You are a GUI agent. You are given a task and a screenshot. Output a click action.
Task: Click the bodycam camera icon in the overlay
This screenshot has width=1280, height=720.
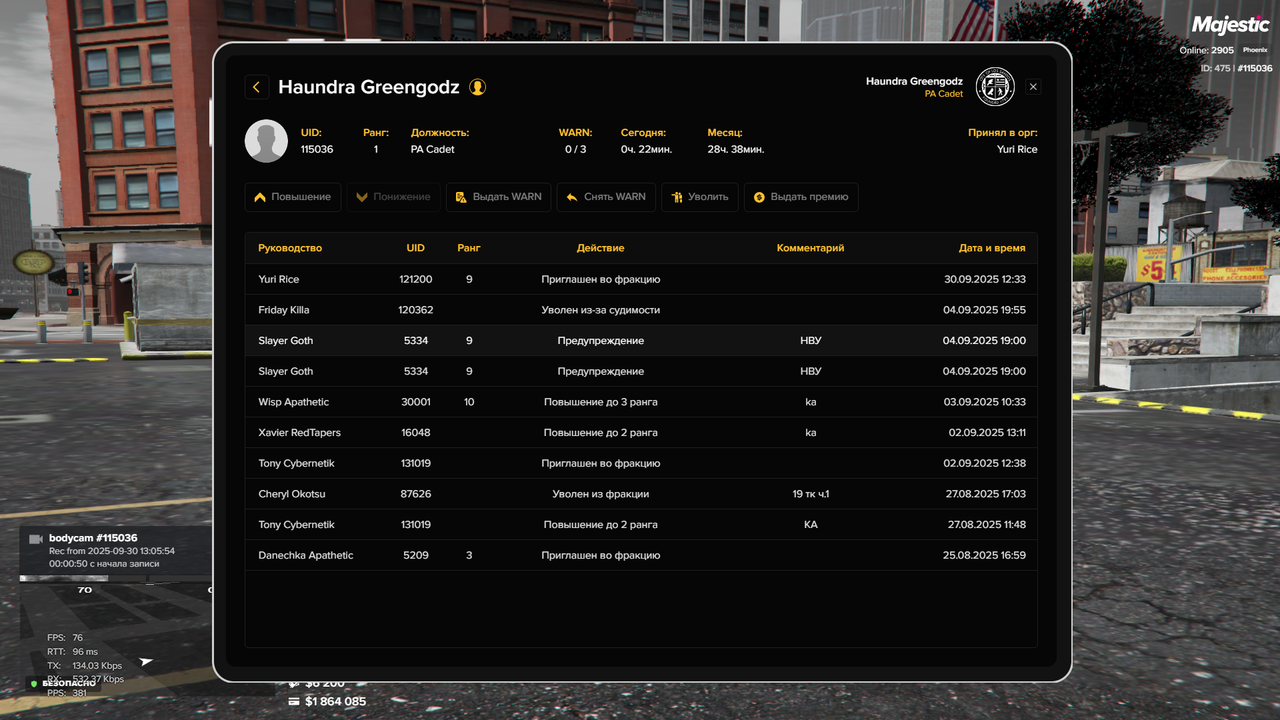click(x=37, y=538)
